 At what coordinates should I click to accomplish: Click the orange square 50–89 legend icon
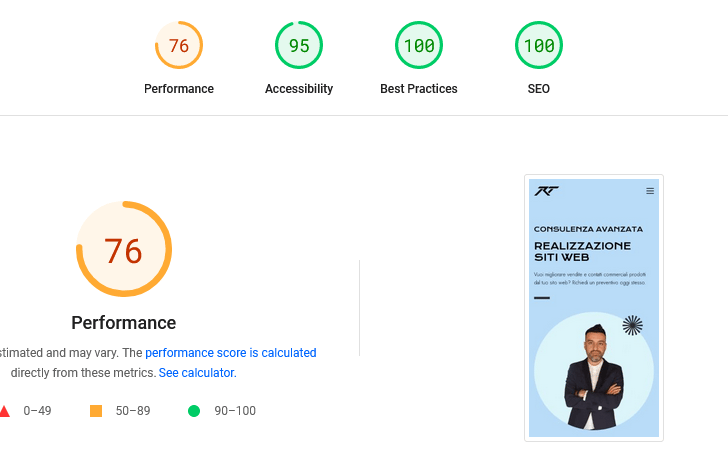(96, 411)
